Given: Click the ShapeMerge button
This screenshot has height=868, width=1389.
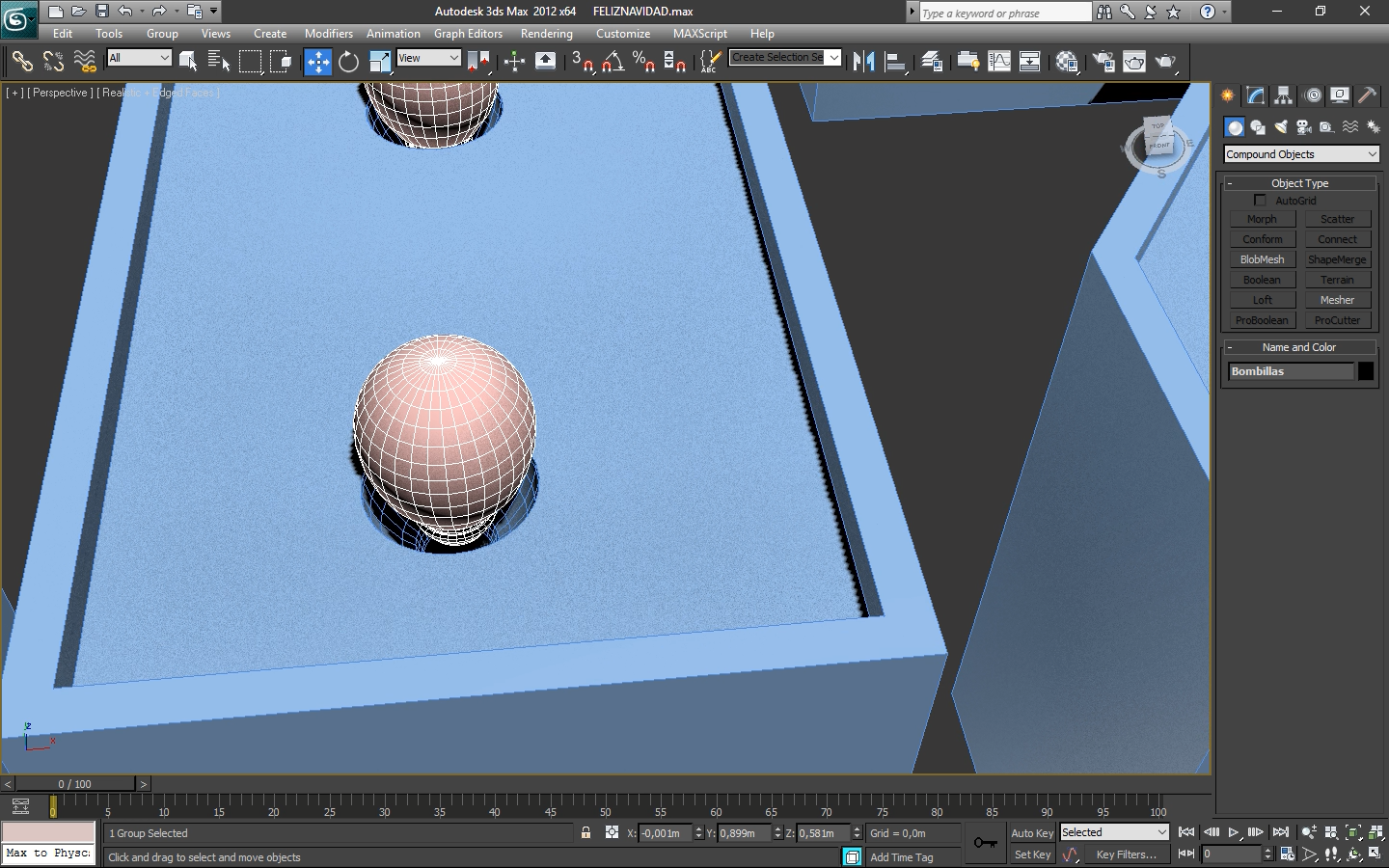Looking at the screenshot, I should pyautogui.click(x=1337, y=259).
